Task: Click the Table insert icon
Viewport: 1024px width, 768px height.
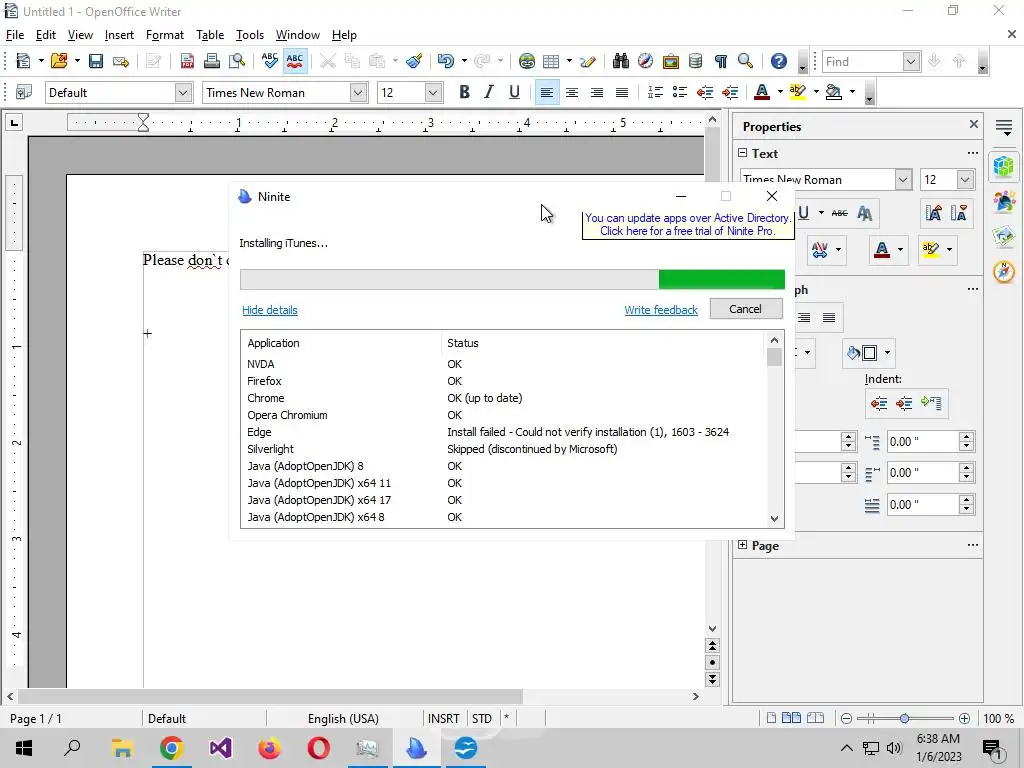Action: click(551, 61)
